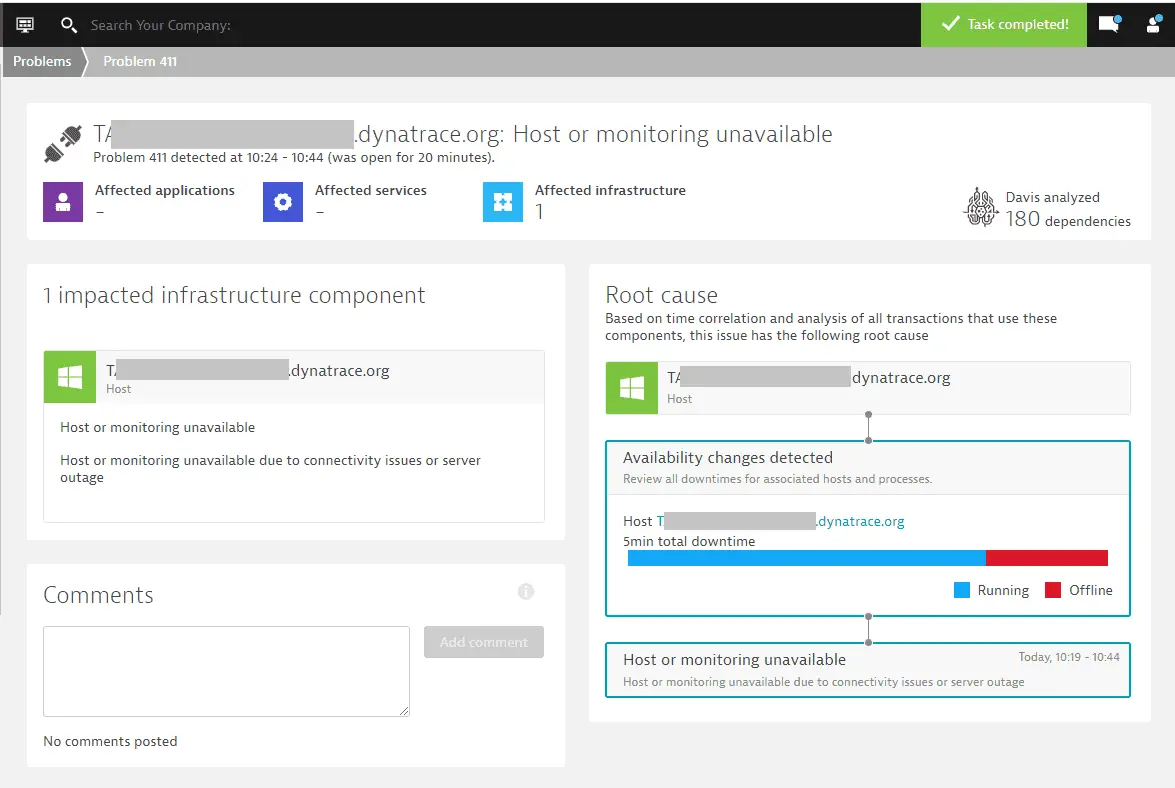1175x788 pixels.
Task: Click the blue Running legend swatch
Action: click(x=961, y=590)
